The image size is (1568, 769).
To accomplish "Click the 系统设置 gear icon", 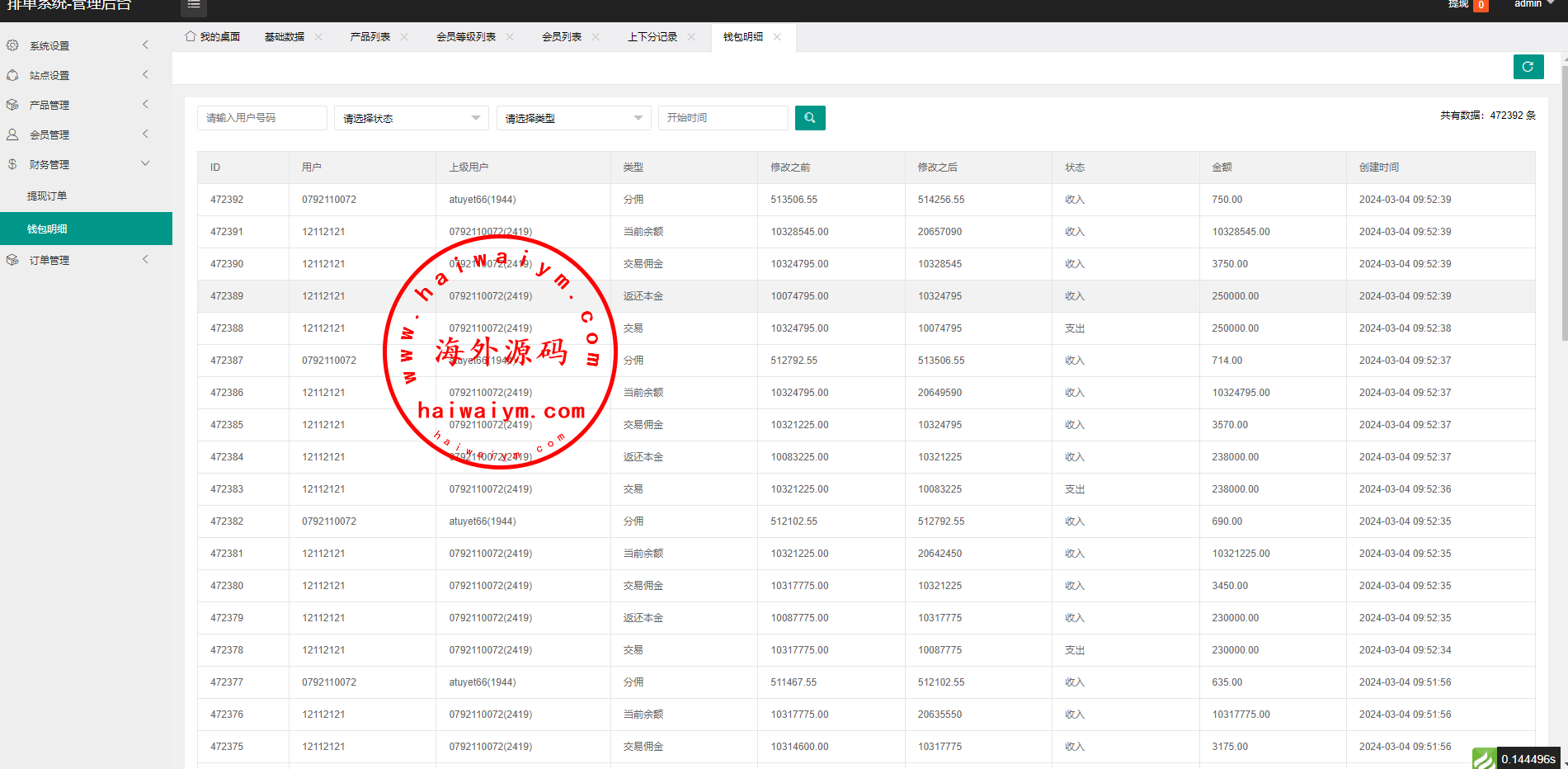I will point(12,45).
